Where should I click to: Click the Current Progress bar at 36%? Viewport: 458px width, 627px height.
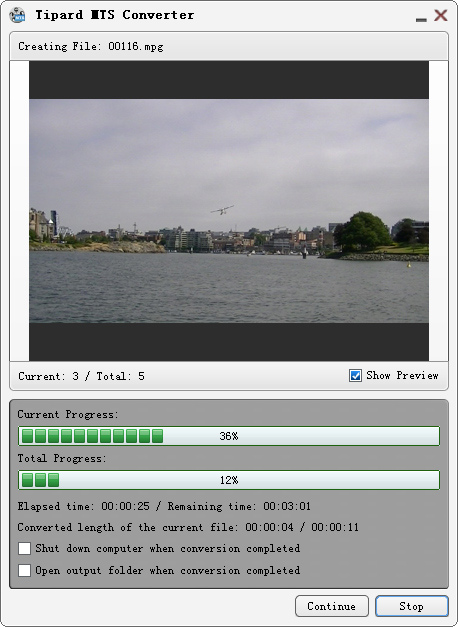[229, 436]
